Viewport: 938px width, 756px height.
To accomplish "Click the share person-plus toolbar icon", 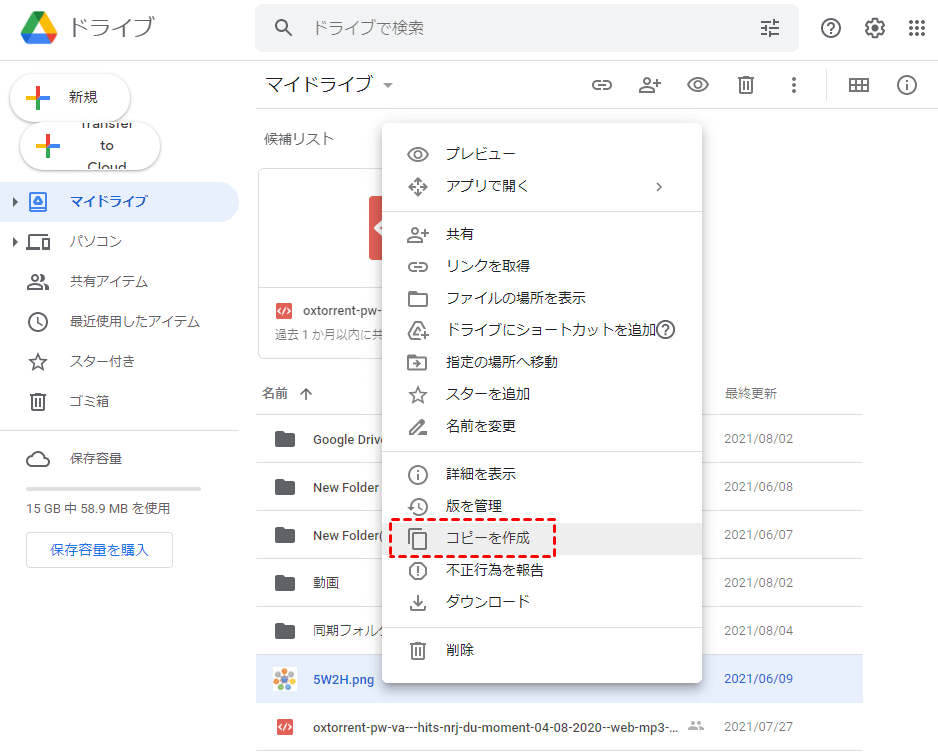I will (650, 85).
